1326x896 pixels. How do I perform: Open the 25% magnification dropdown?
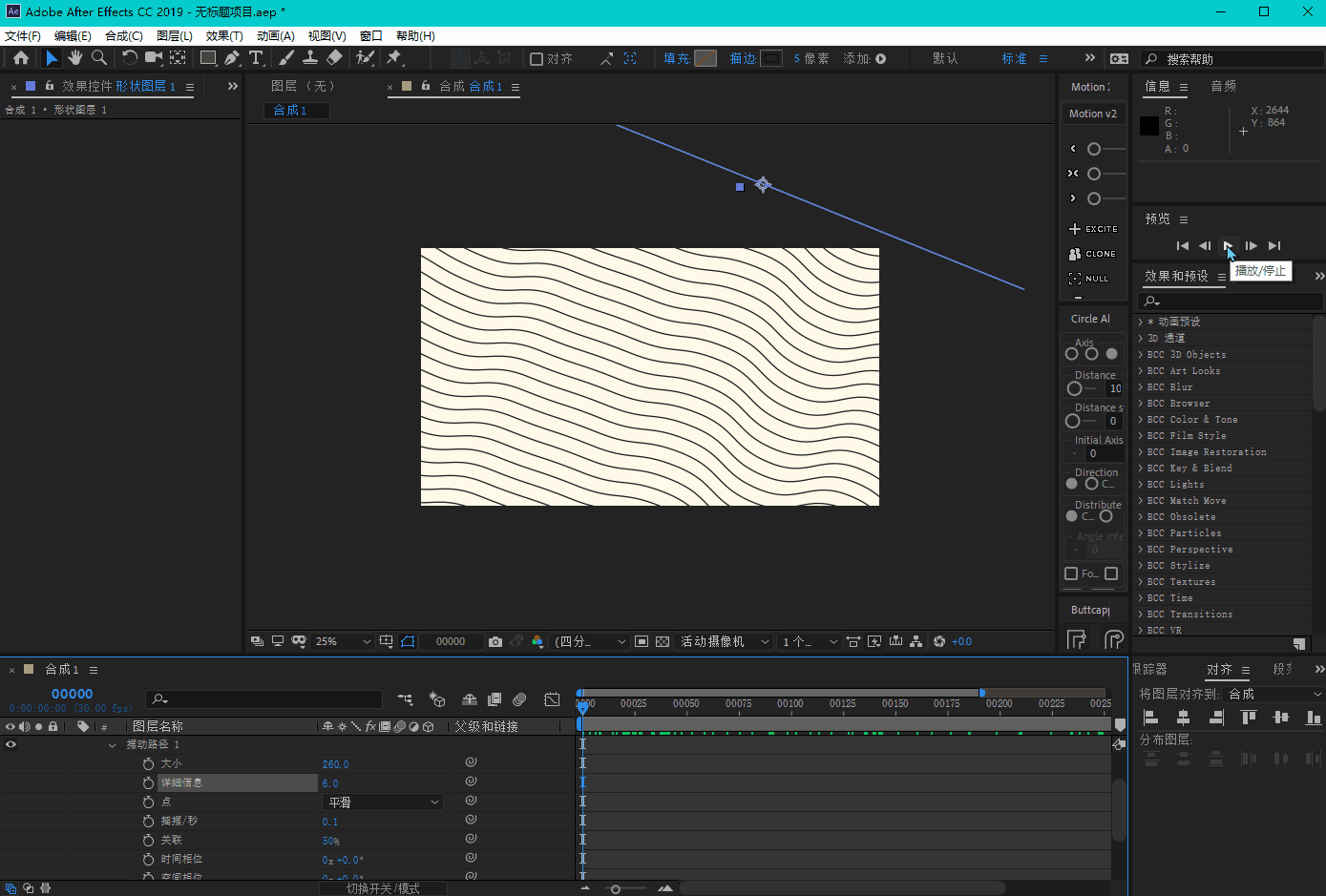(x=343, y=641)
